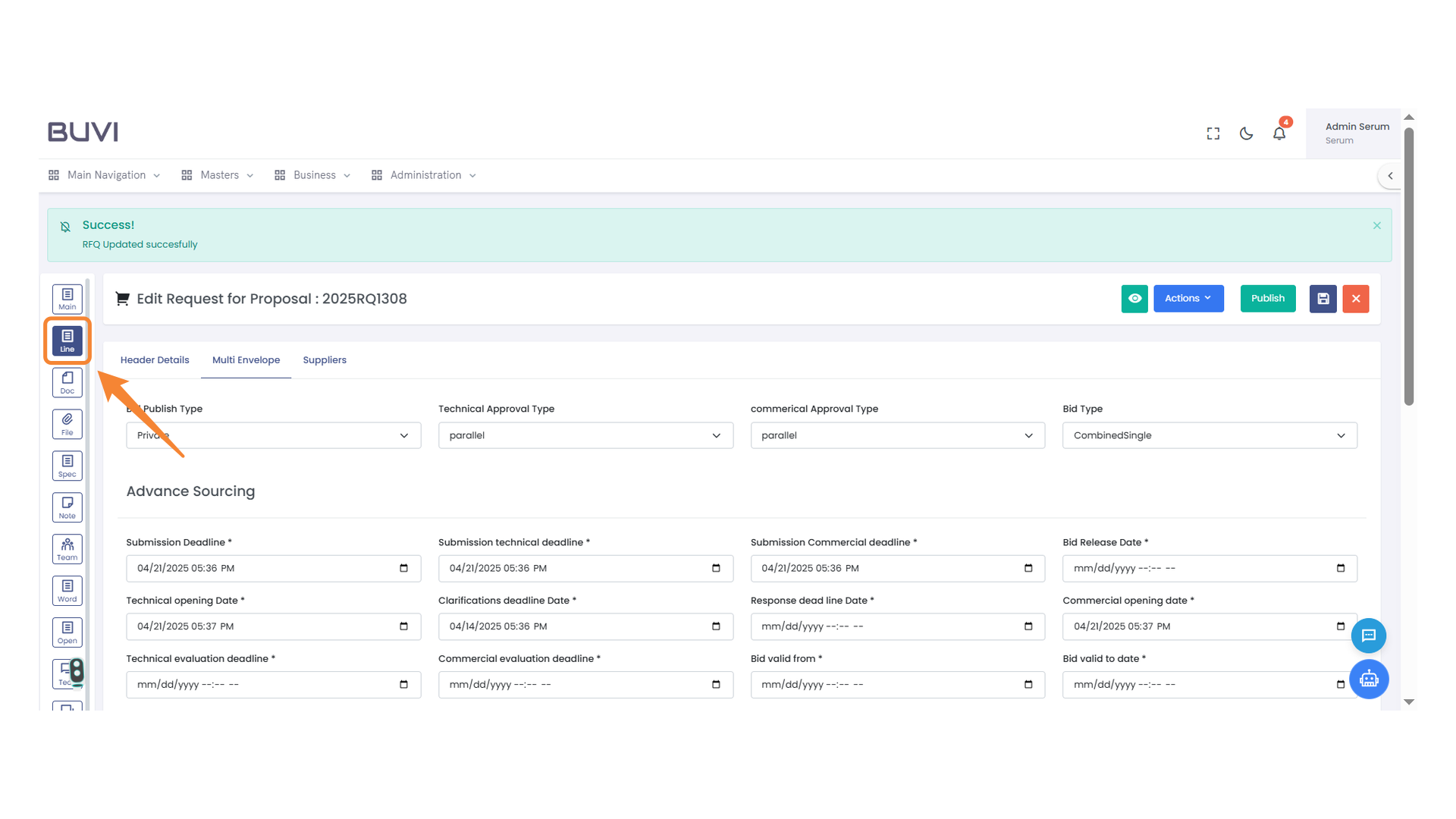Click the Bid Release Date field

tap(1209, 568)
